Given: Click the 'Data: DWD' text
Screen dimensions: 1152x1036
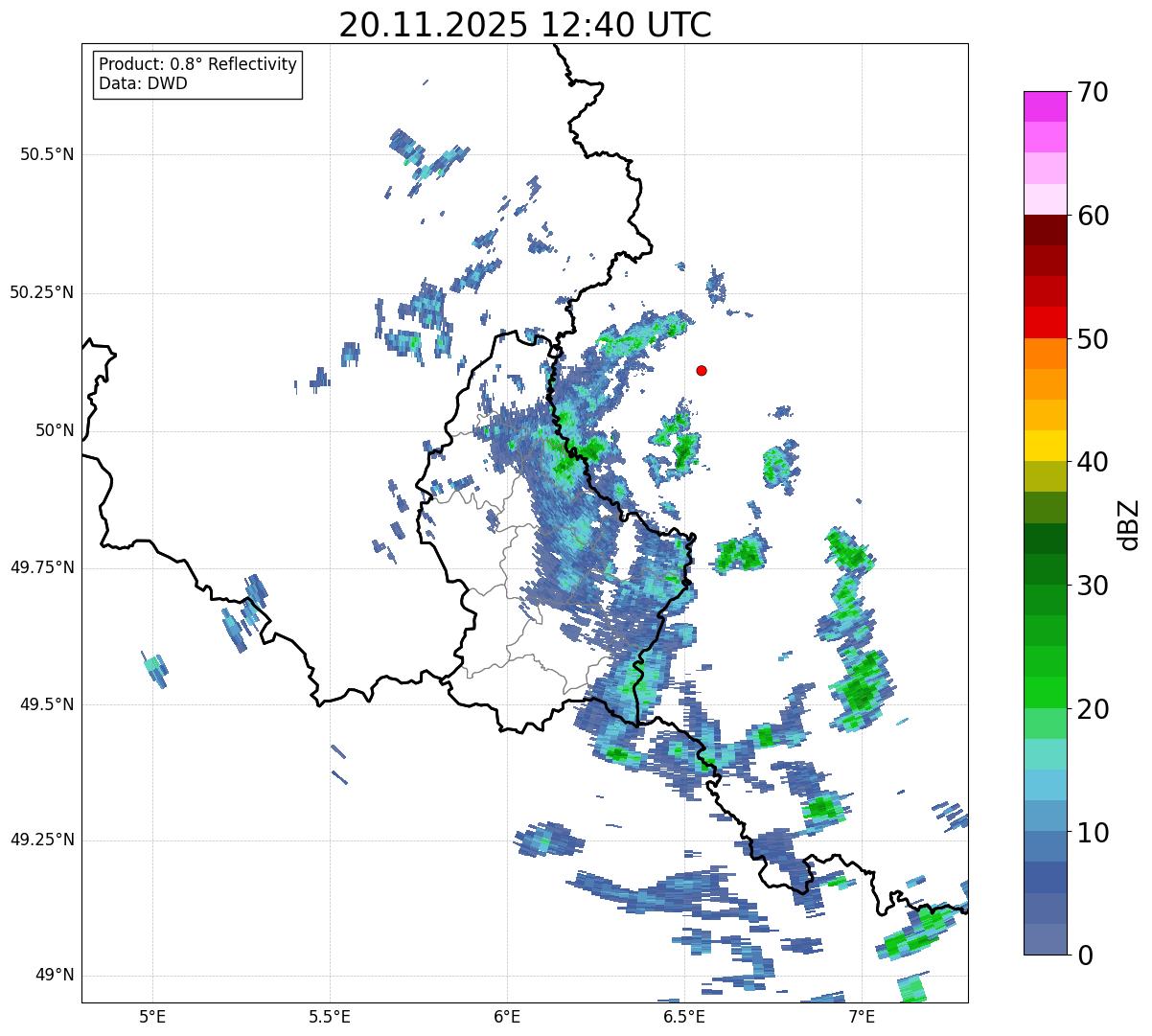Looking at the screenshot, I should point(143,83).
